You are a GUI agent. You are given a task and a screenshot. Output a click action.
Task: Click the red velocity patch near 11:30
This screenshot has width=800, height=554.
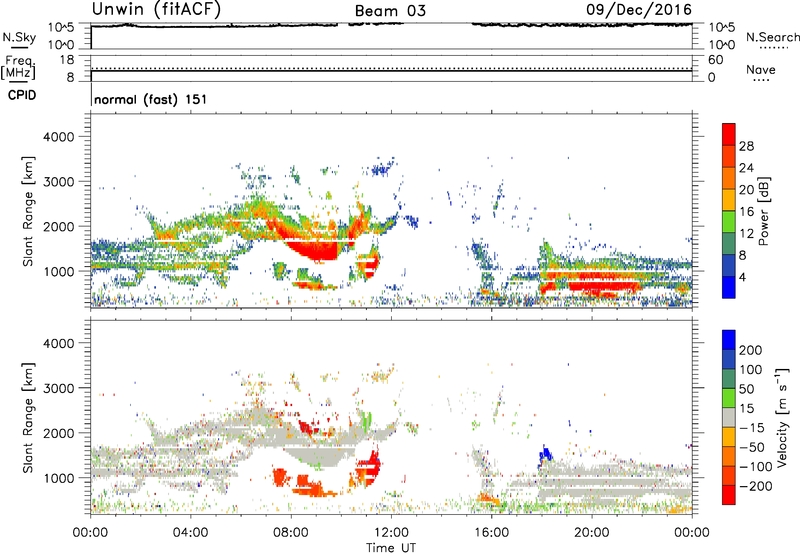click(372, 465)
